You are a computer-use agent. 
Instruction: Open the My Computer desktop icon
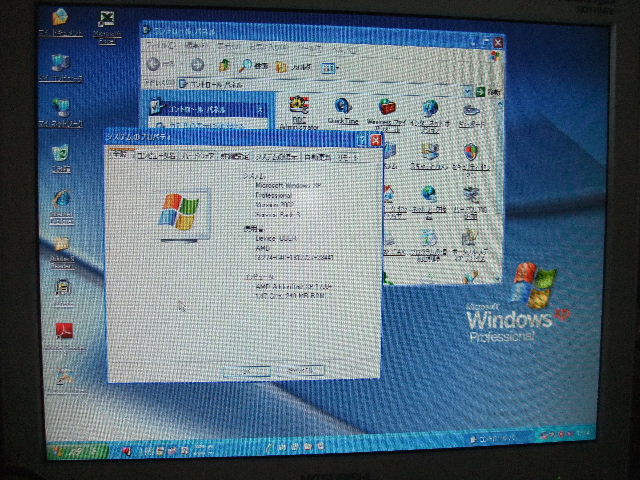tap(61, 67)
